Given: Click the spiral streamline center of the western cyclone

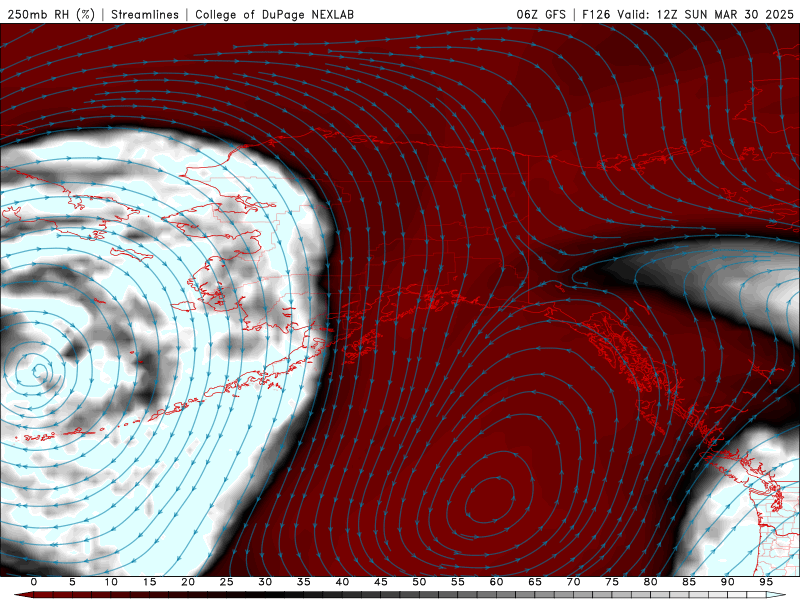Looking at the screenshot, I should pyautogui.click(x=38, y=372).
